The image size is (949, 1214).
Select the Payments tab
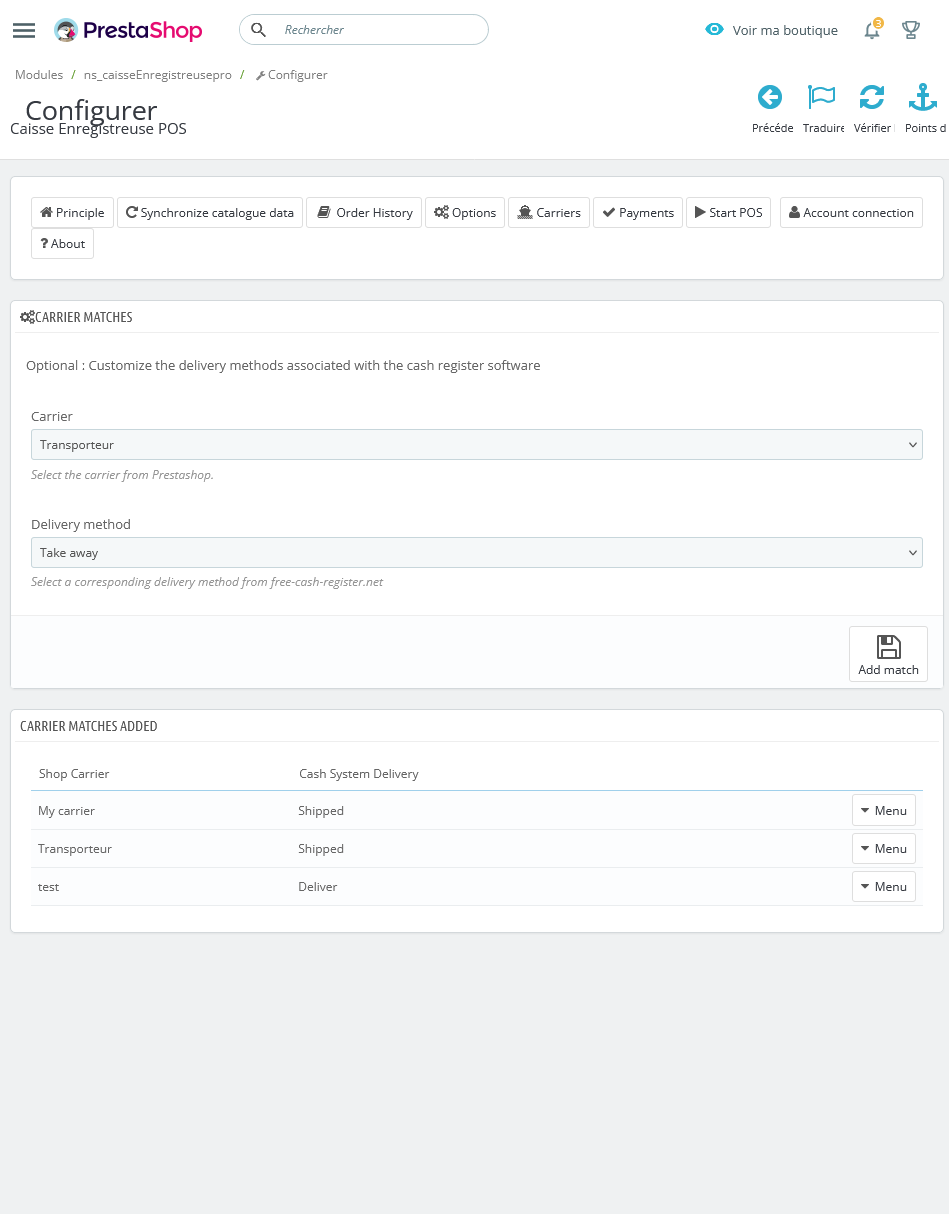point(637,212)
